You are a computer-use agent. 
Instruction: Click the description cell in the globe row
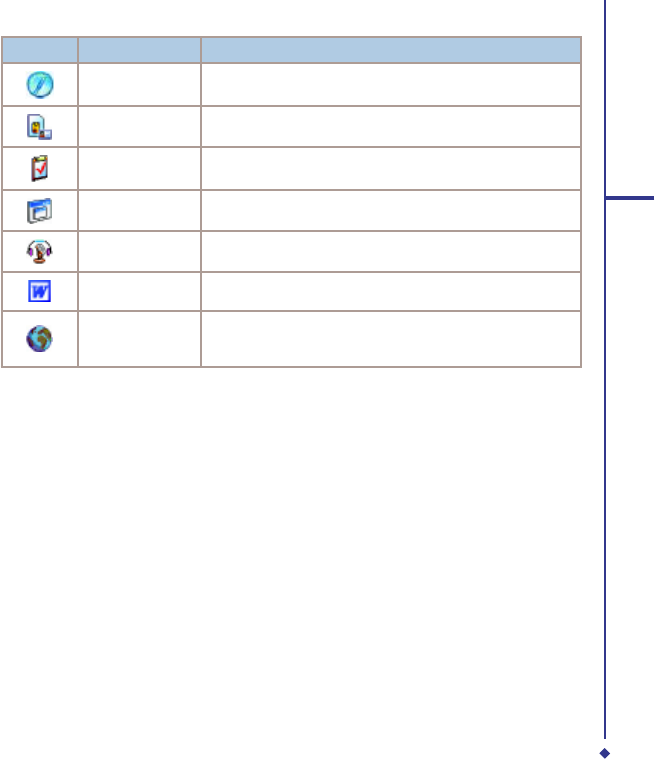[x=391, y=339]
